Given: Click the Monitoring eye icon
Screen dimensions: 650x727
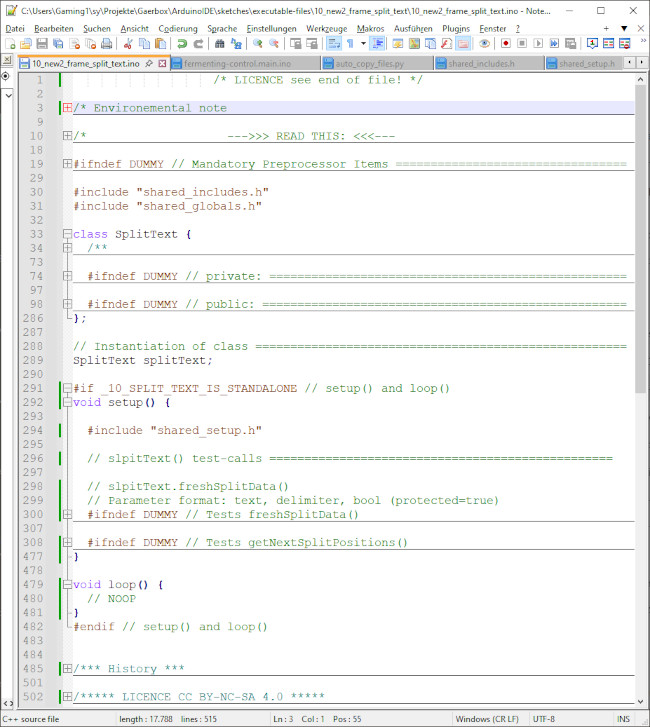Looking at the screenshot, I should (x=484, y=44).
